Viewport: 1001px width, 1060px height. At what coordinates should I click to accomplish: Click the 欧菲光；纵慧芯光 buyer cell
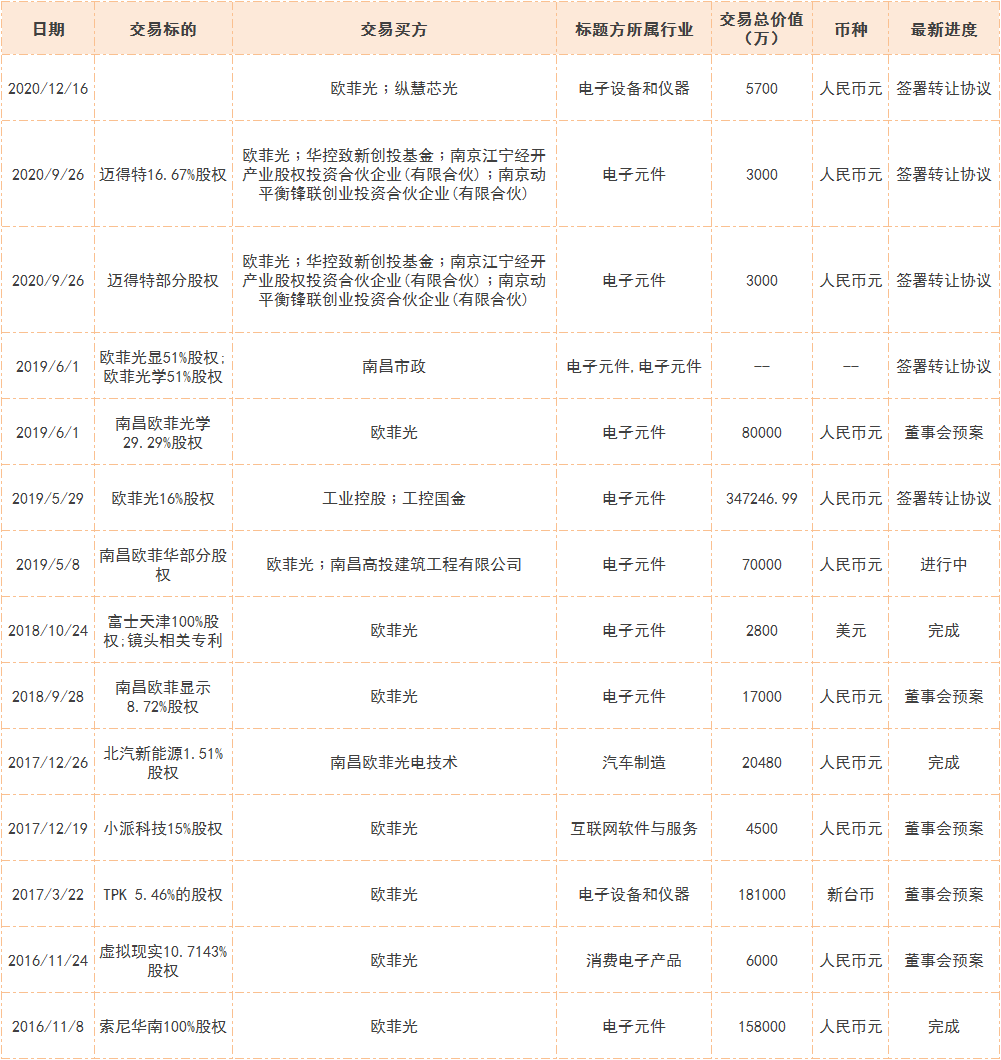coord(394,88)
